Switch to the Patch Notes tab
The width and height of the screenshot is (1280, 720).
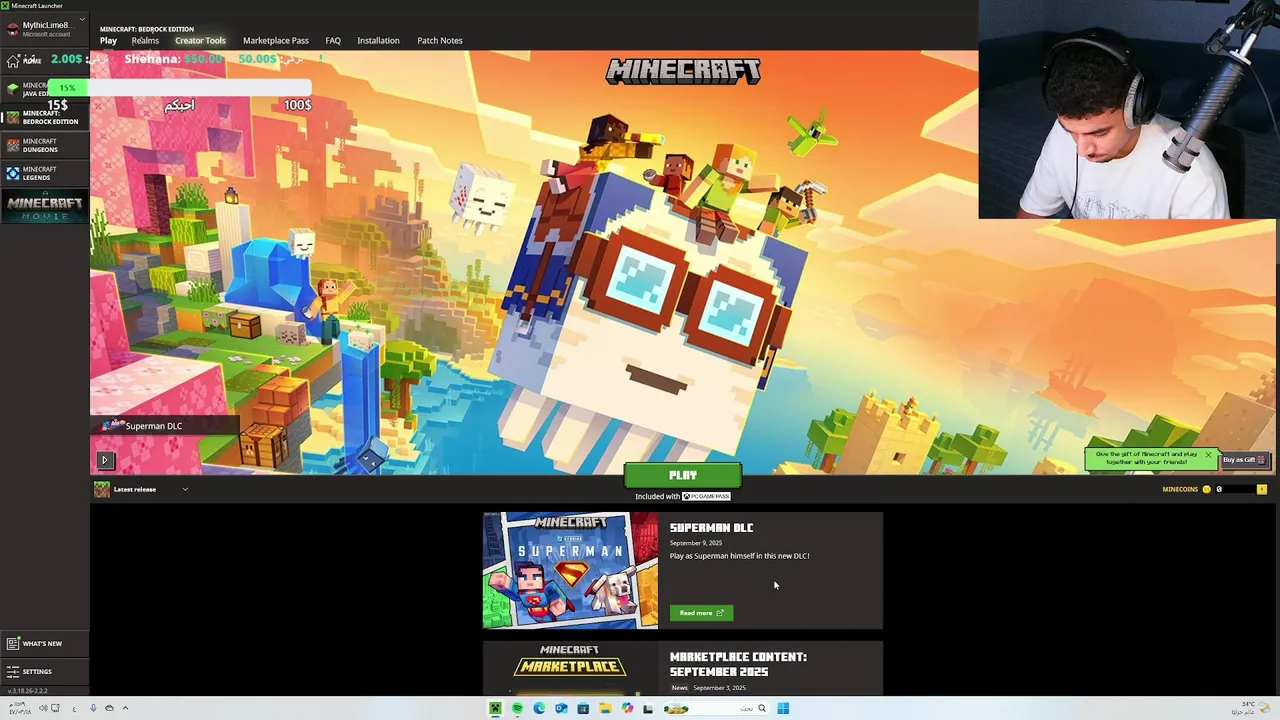439,41
